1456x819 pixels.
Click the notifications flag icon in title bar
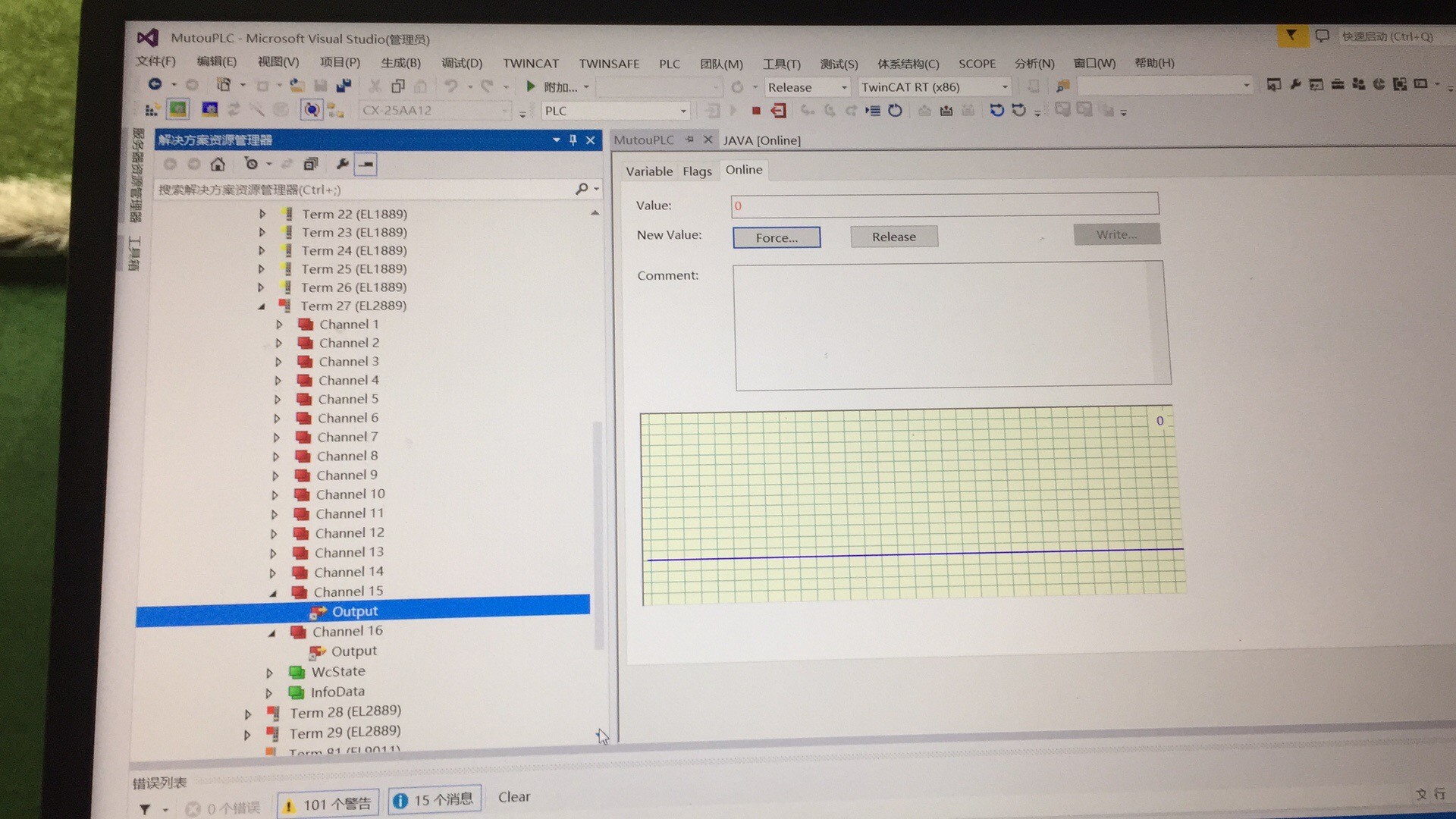click(1291, 36)
